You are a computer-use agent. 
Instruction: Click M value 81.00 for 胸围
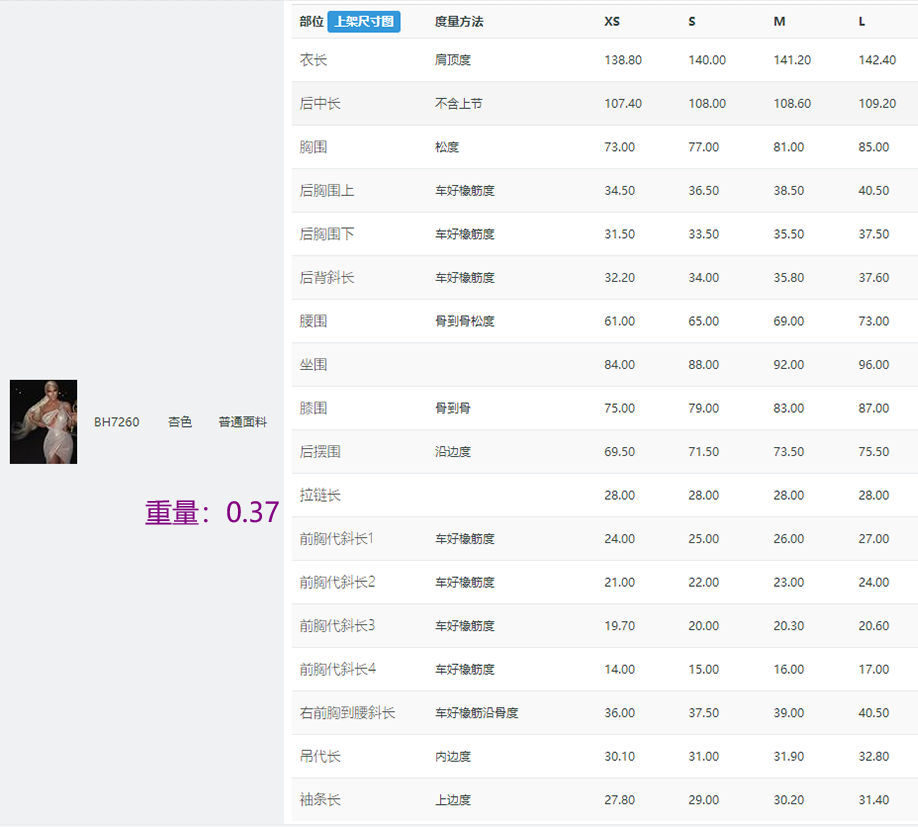pos(789,147)
